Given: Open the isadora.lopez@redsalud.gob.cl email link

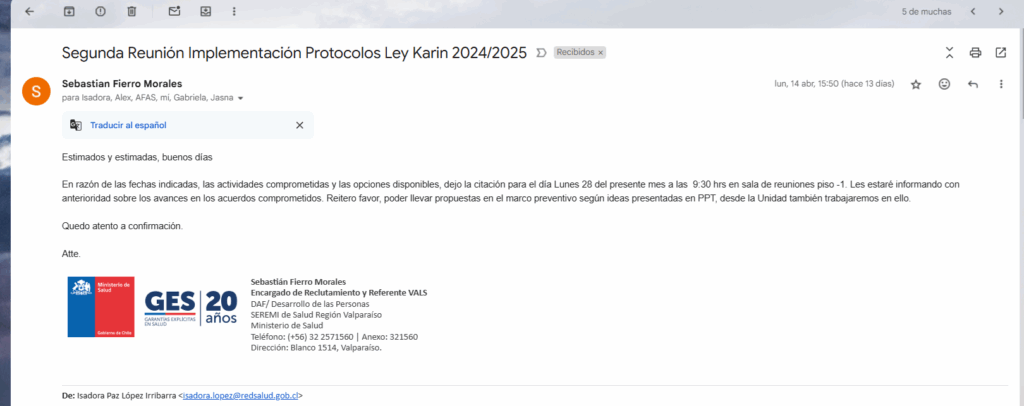Looking at the screenshot, I should coord(239,396).
